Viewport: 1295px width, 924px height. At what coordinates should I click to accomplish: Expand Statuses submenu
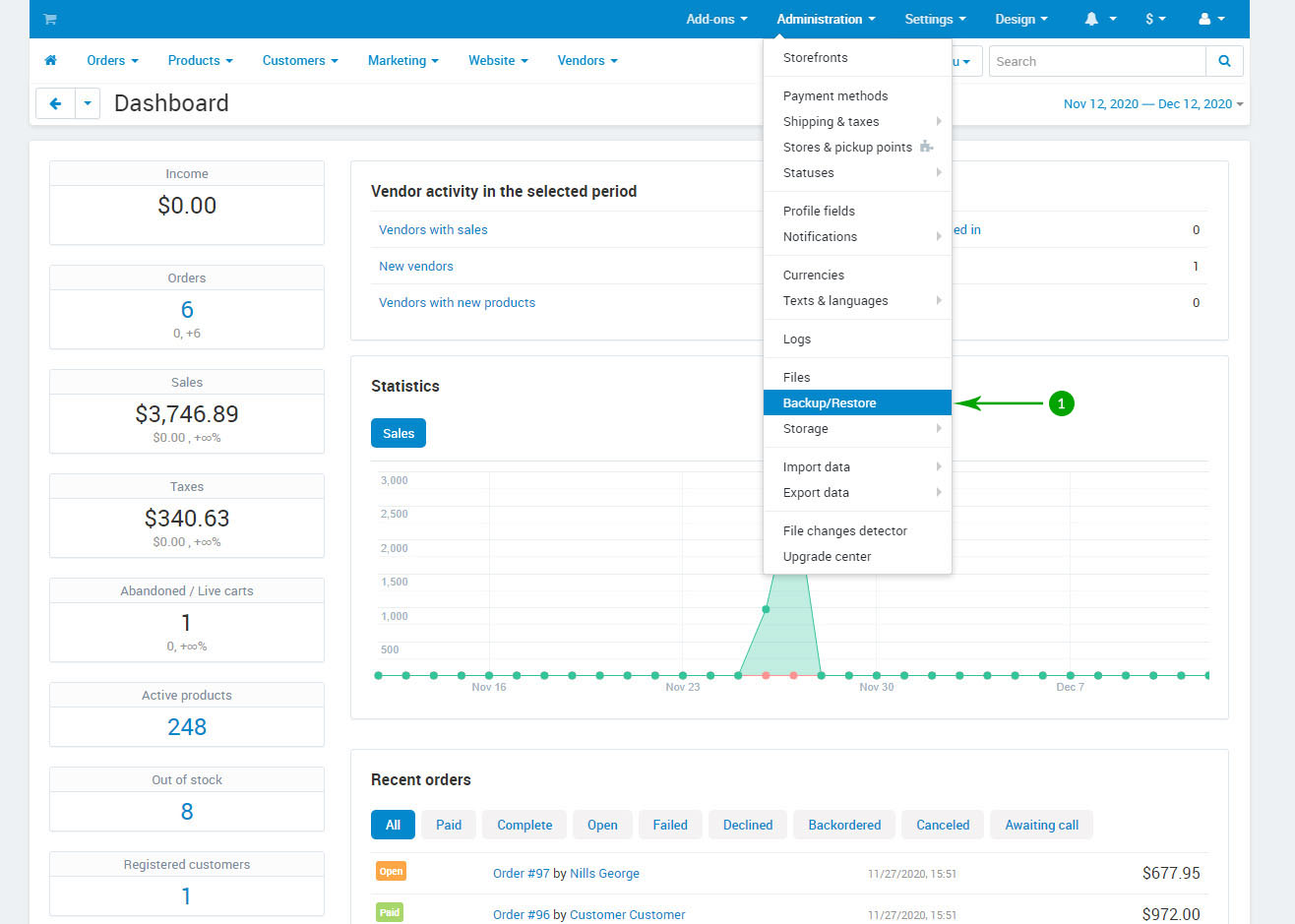tap(857, 172)
